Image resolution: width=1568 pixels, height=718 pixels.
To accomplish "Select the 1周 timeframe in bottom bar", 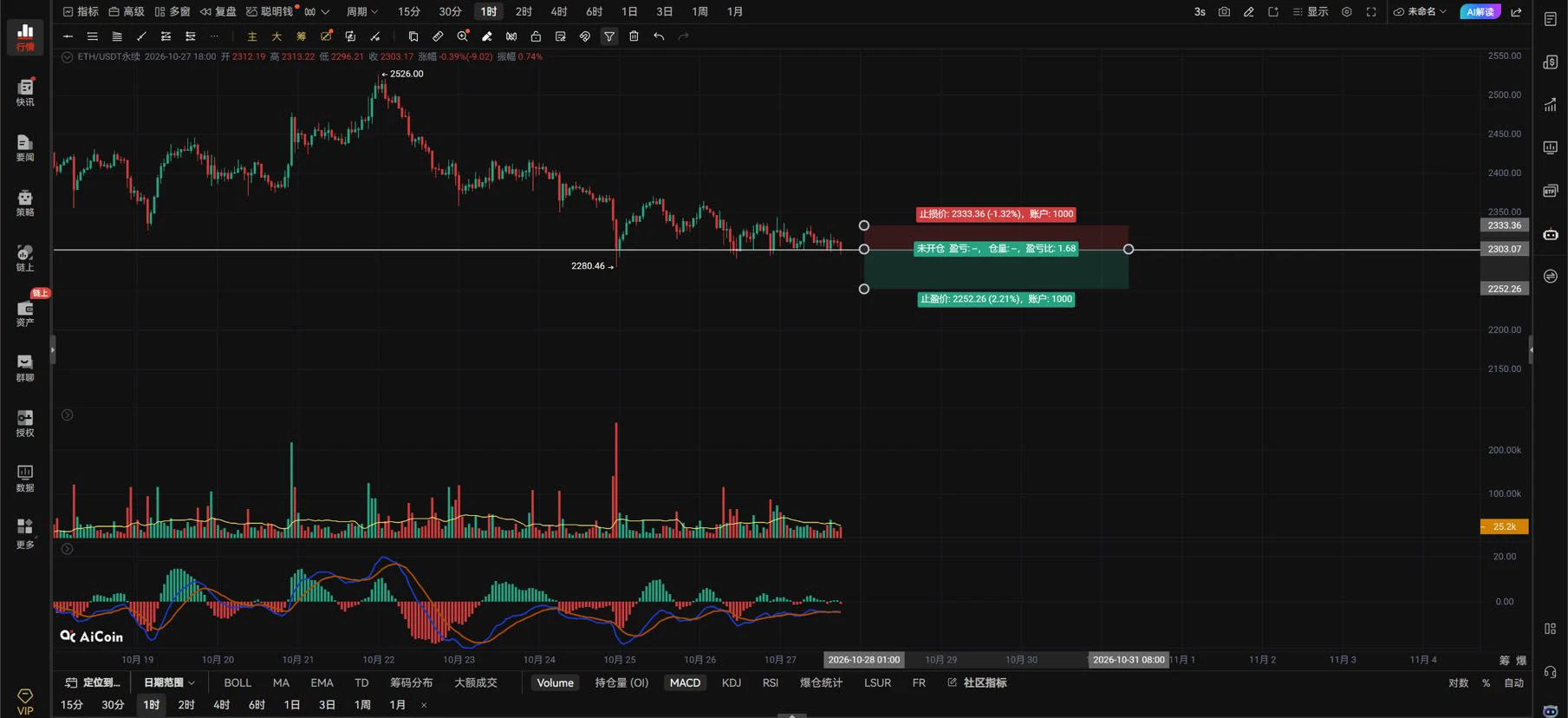I will coord(362,705).
